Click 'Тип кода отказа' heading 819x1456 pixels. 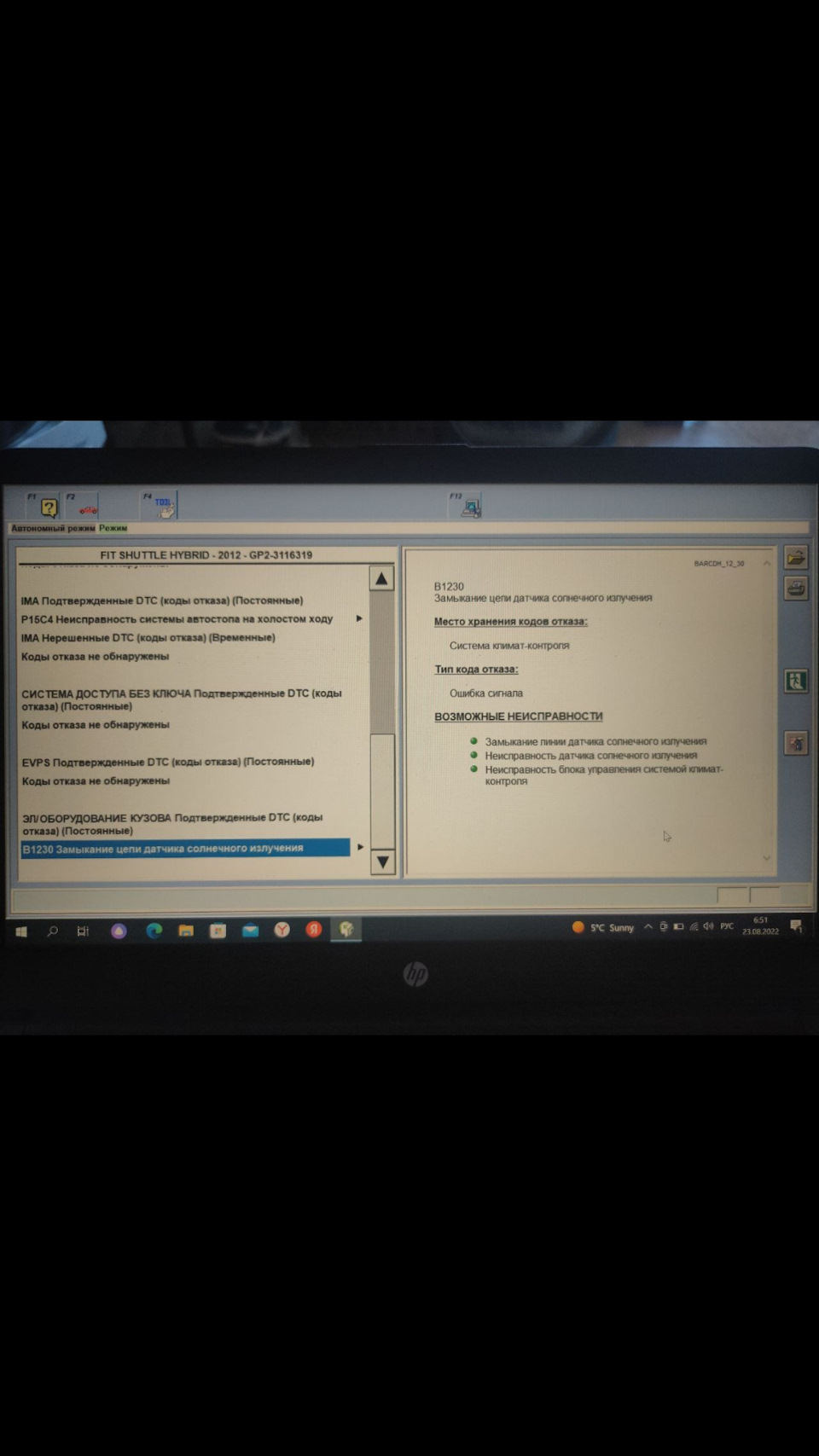(476, 669)
